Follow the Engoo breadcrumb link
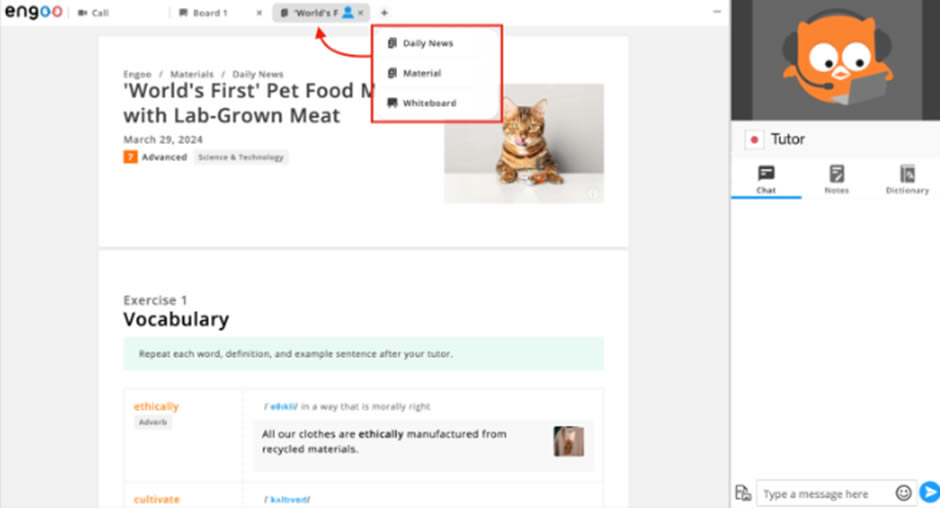Viewport: 940px width, 508px height. (x=137, y=74)
